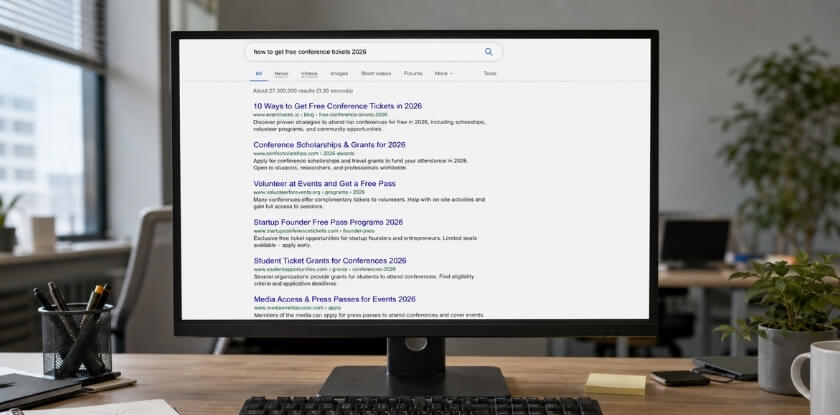The height and width of the screenshot is (415, 840).
Task: Open 'Student Ticket Grants for Conferences 2026' result
Action: click(330, 260)
